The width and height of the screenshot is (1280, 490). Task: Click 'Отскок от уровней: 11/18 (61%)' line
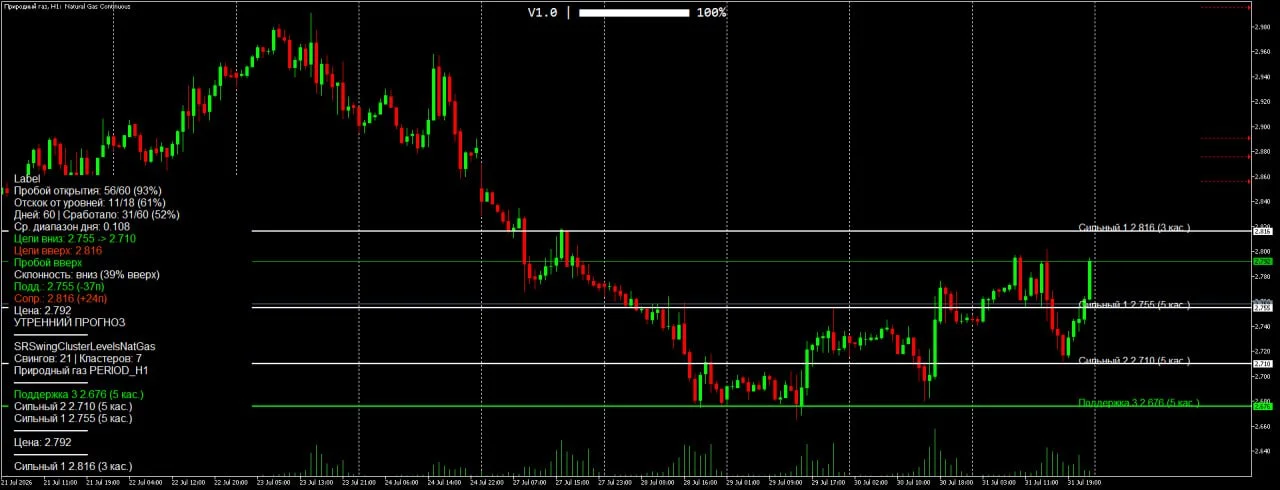tap(90, 202)
